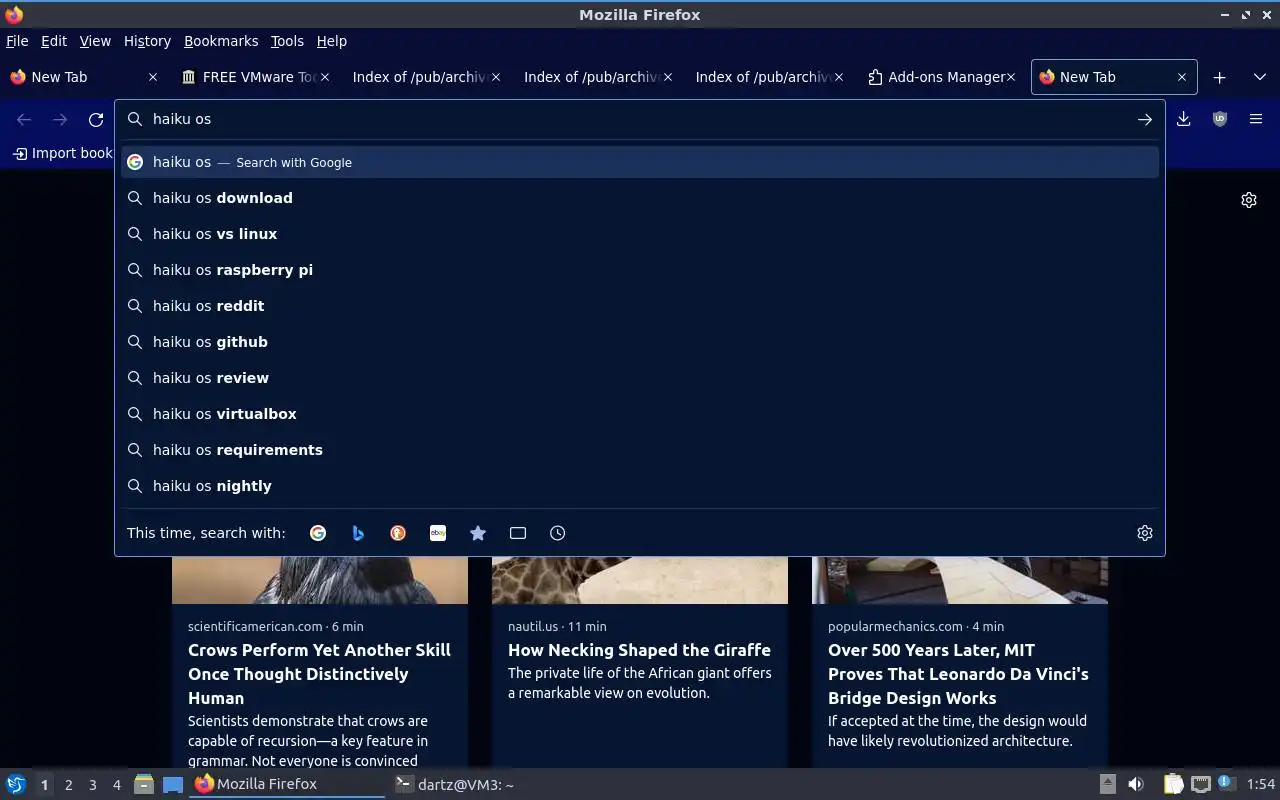Open search settings gear in the dropdown
The image size is (1280, 800).
coord(1145,533)
